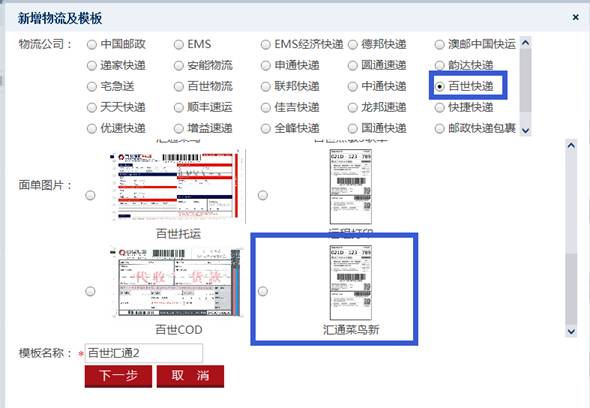Click the waybill image scrollbar thumb
The width and height of the screenshot is (590, 408).
coord(571,289)
